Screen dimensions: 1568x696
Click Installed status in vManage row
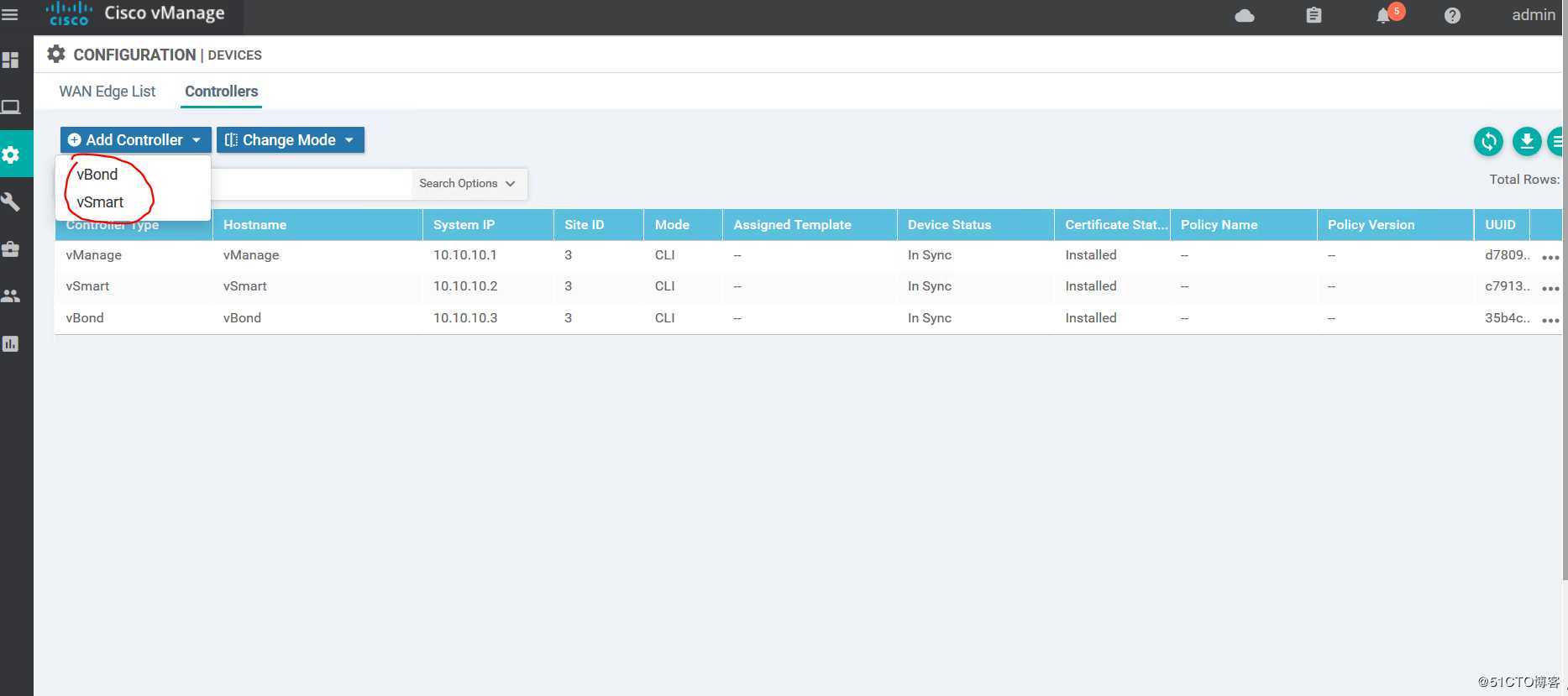[1091, 255]
